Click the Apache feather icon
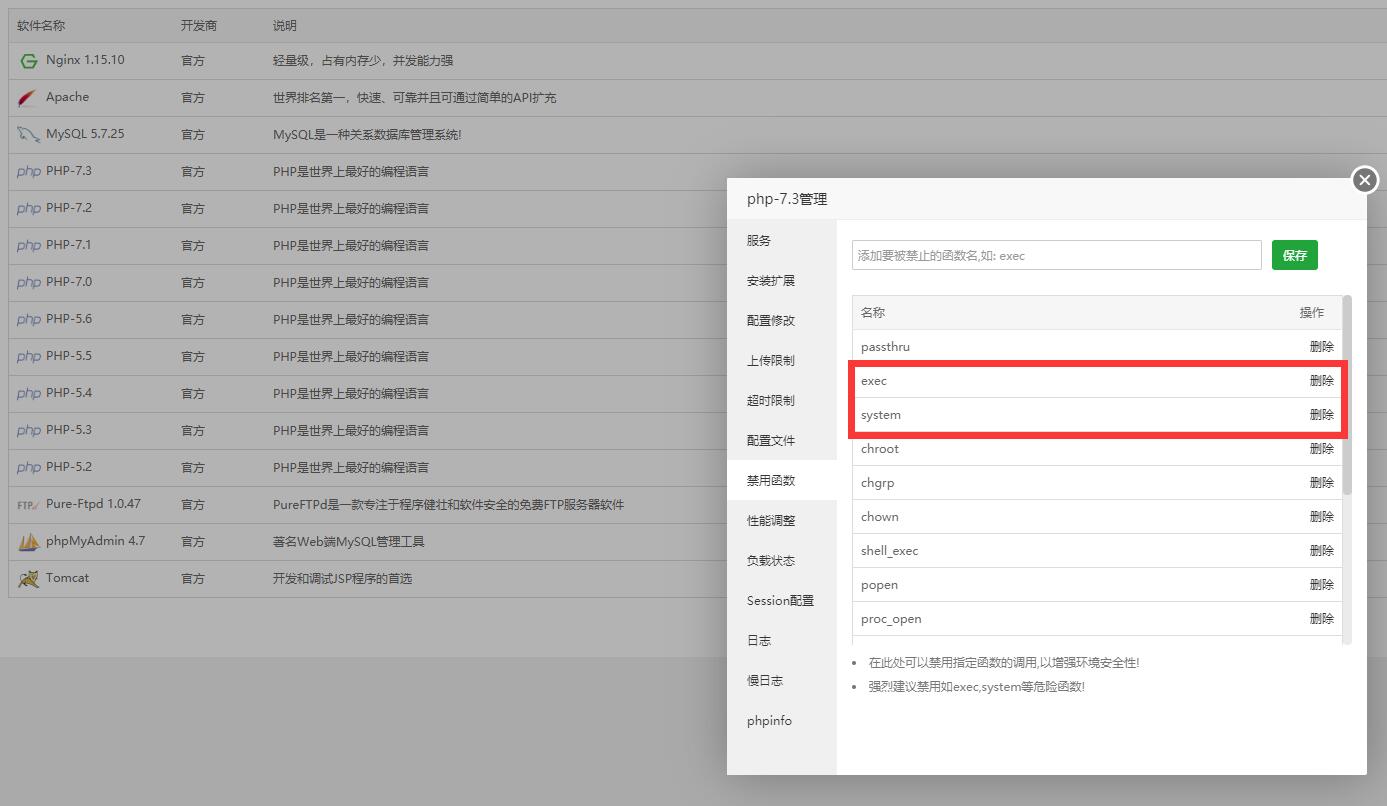Screen dimensions: 1387x806 pos(28,98)
